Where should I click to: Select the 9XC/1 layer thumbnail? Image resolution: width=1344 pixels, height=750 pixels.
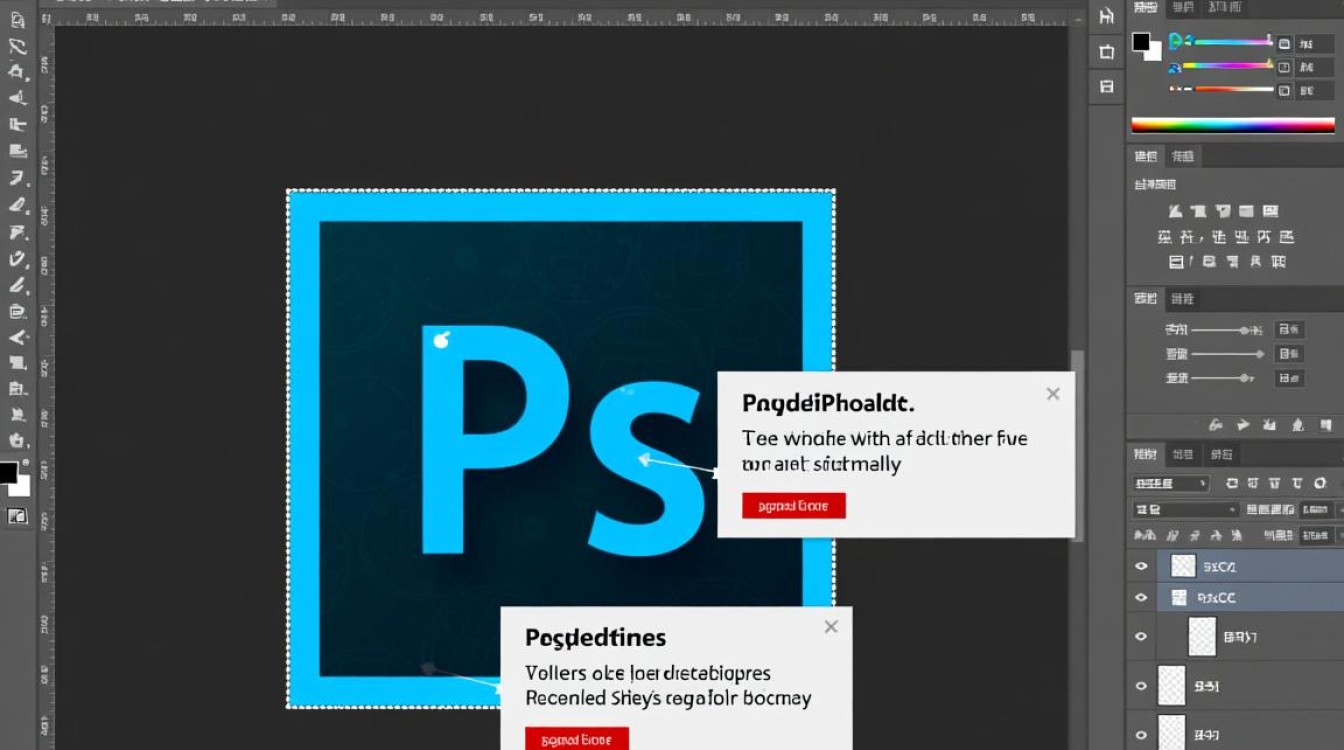[x=1183, y=566]
